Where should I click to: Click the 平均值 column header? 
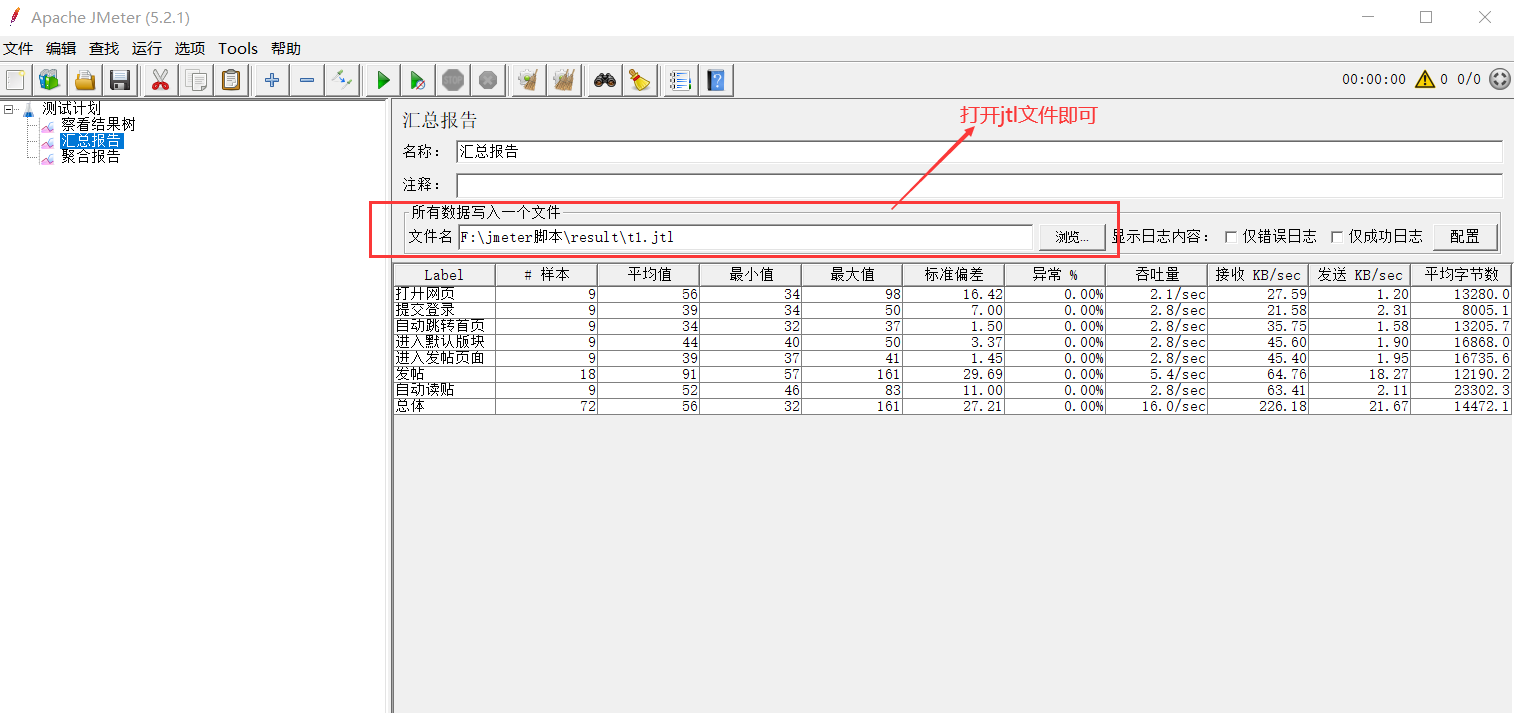coord(648,275)
